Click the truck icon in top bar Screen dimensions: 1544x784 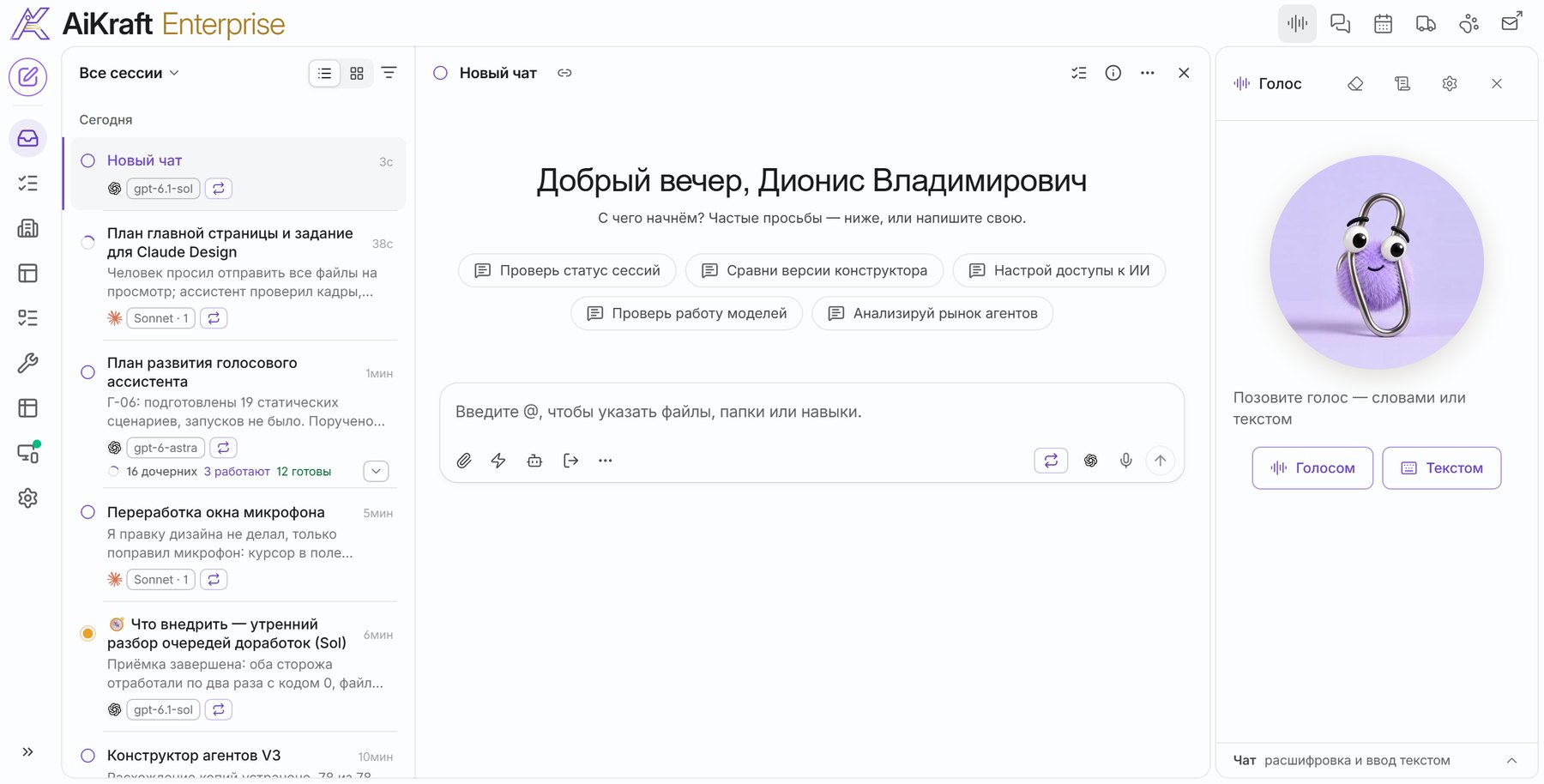[1426, 24]
